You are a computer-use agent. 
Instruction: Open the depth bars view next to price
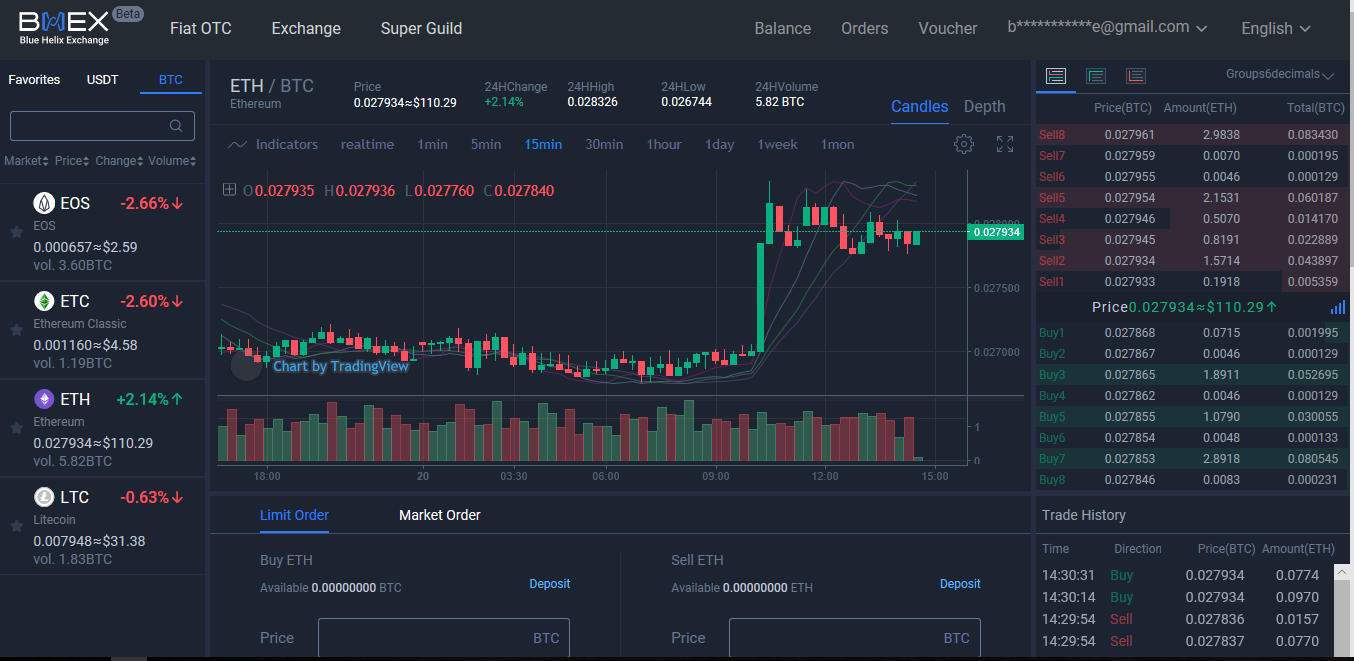pyautogui.click(x=1338, y=307)
